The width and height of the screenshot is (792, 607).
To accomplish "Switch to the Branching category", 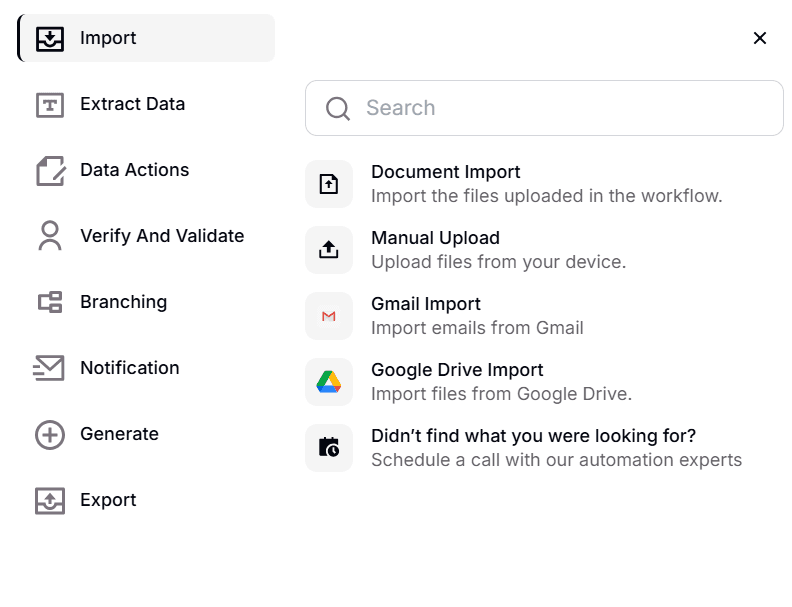I will tap(123, 302).
